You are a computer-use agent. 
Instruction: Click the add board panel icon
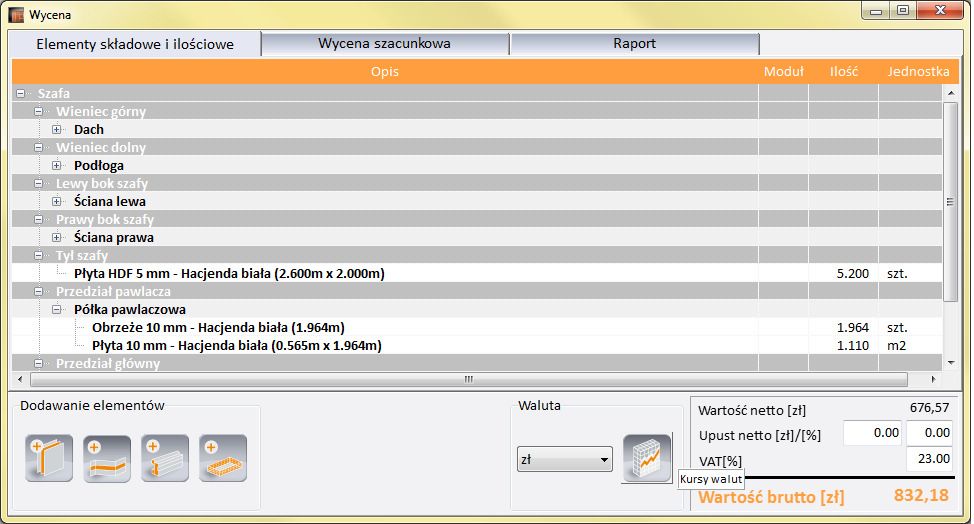pyautogui.click(x=49, y=458)
